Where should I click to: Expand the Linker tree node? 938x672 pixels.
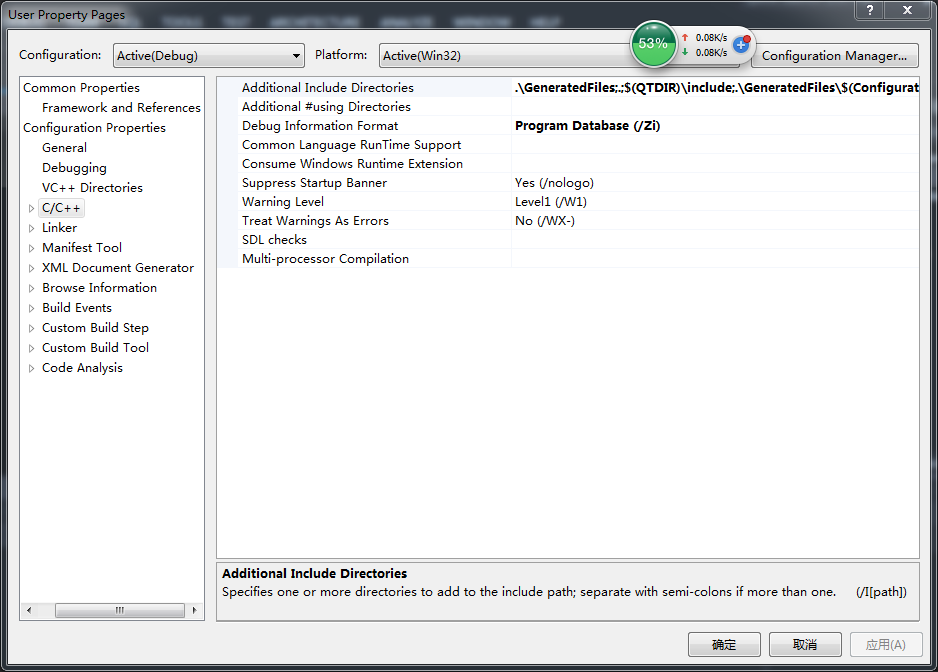(x=32, y=228)
